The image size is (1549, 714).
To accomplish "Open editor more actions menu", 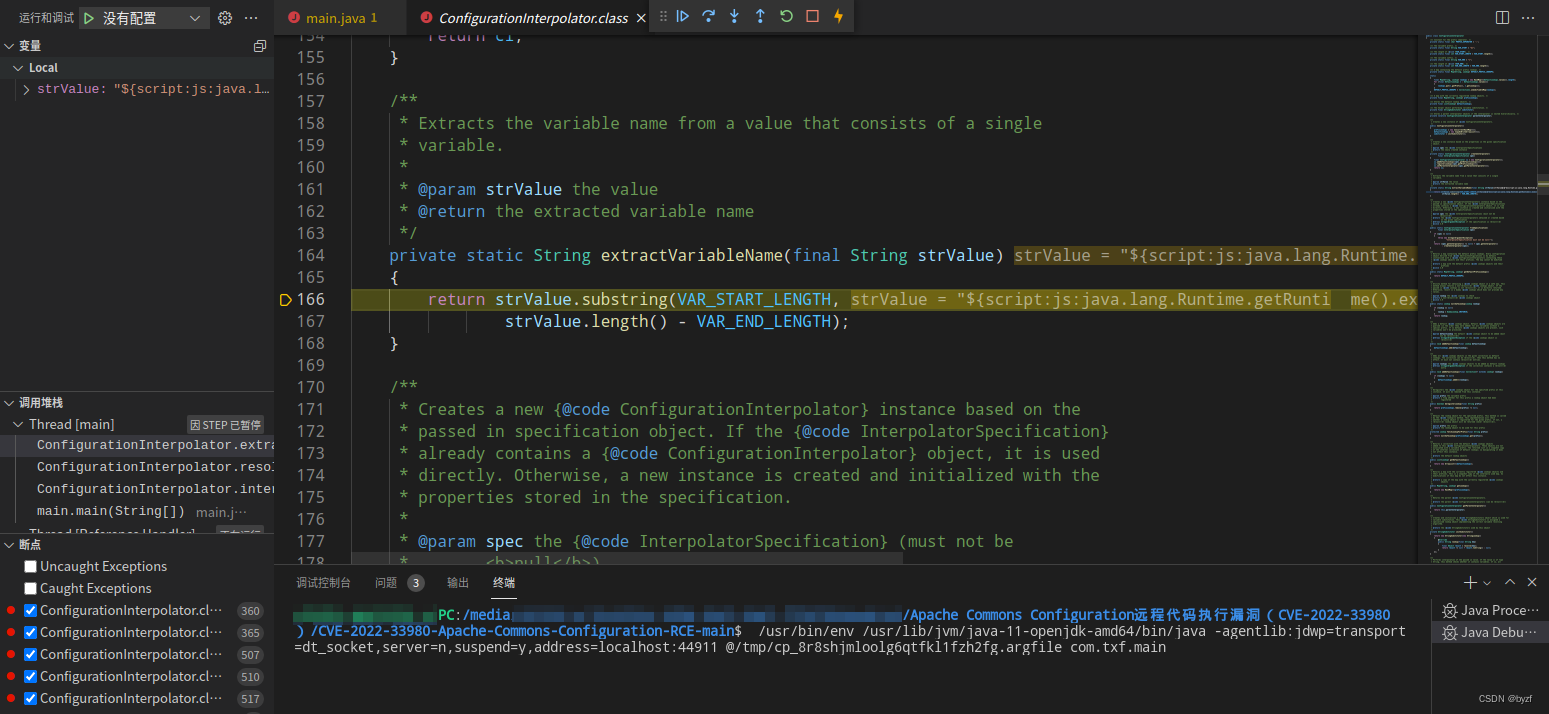I will click(1528, 18).
